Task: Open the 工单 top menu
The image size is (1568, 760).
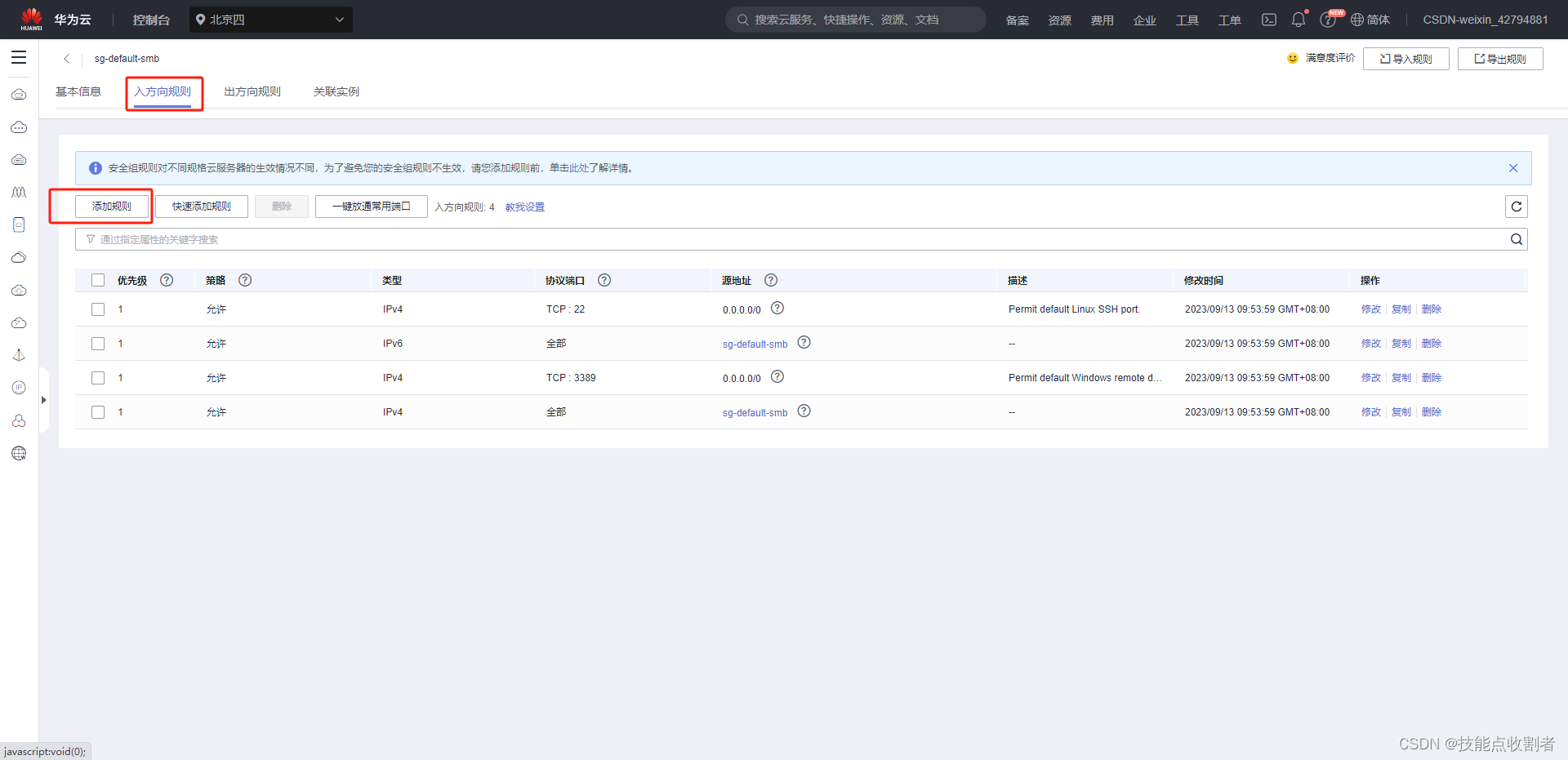Action: tap(1230, 20)
